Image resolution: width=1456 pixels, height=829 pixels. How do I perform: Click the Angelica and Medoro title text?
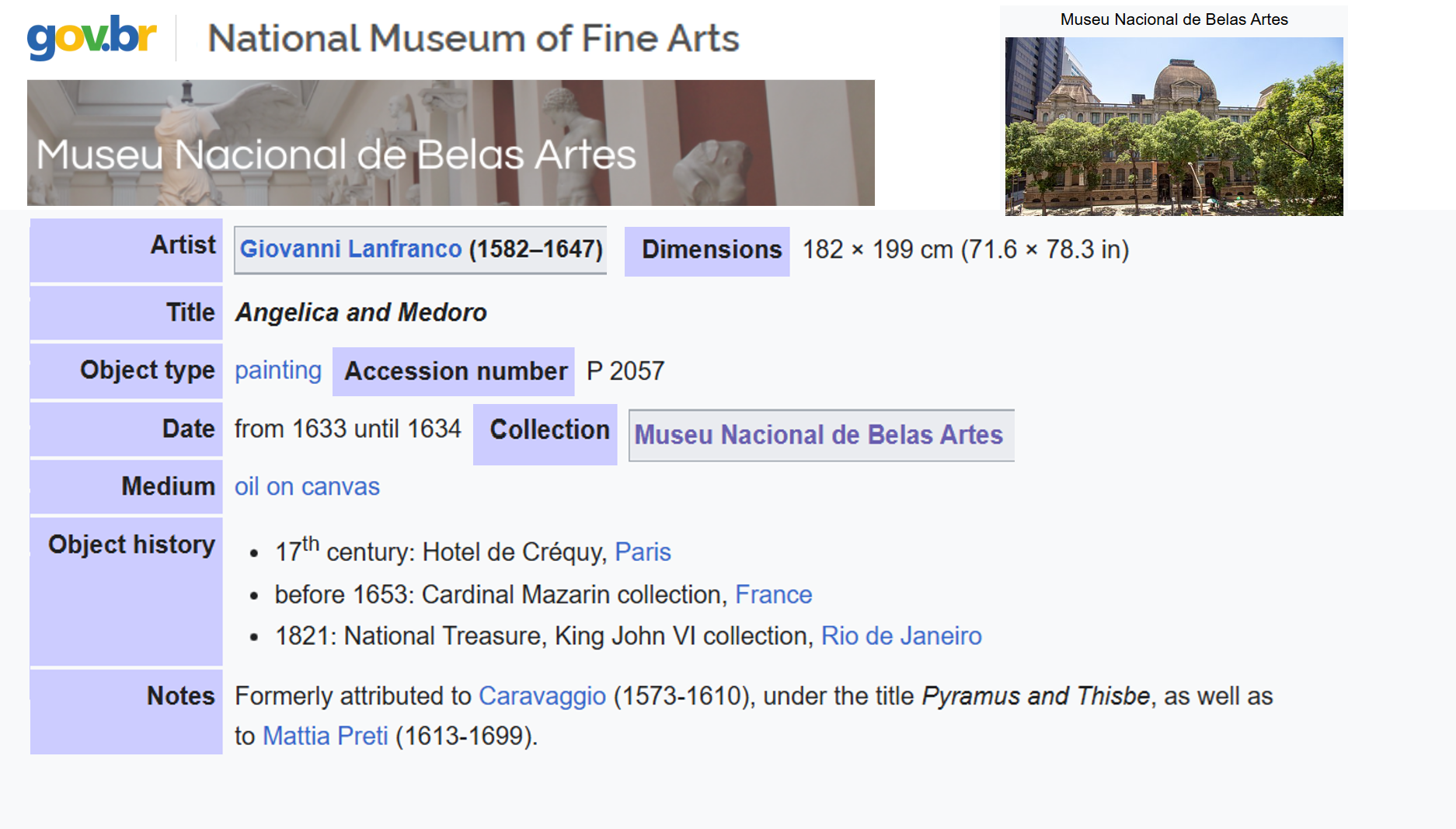(x=361, y=312)
